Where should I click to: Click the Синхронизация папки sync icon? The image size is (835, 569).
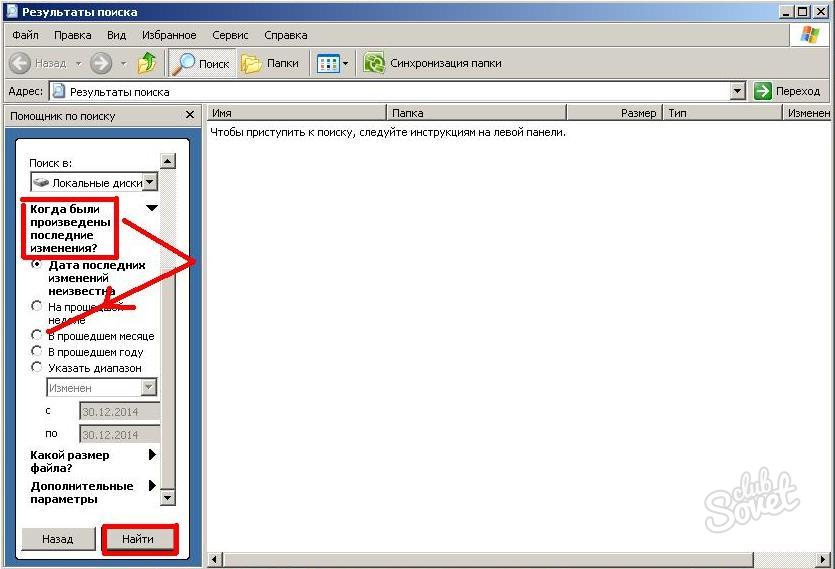(375, 63)
